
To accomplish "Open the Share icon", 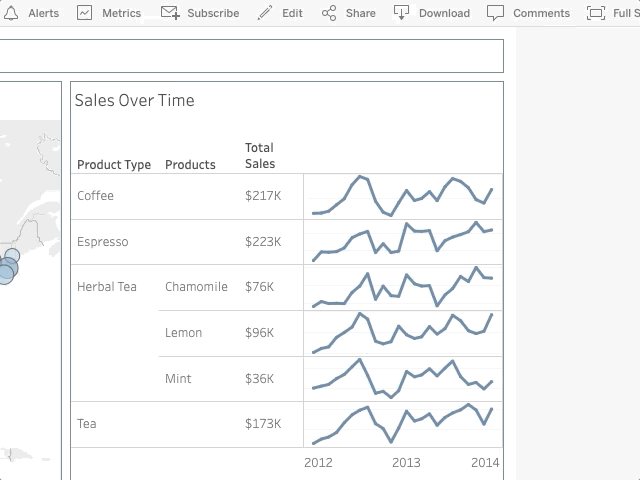I will pyautogui.click(x=329, y=13).
